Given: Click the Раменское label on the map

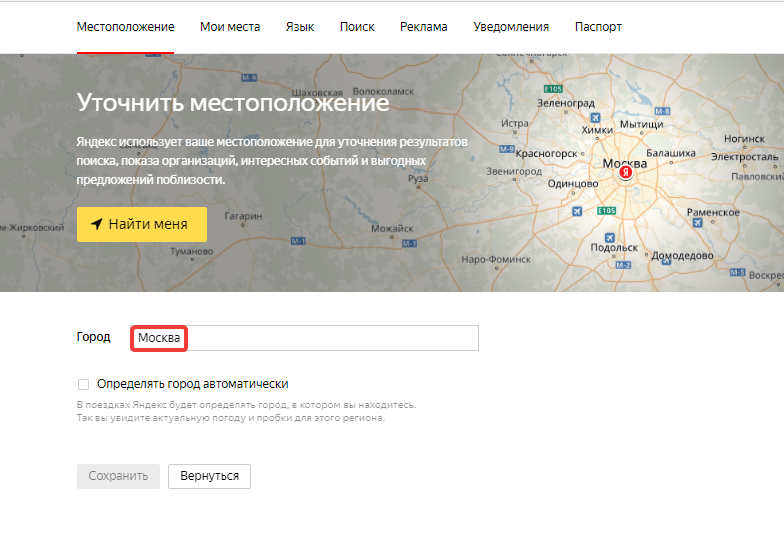Looking at the screenshot, I should click(713, 212).
